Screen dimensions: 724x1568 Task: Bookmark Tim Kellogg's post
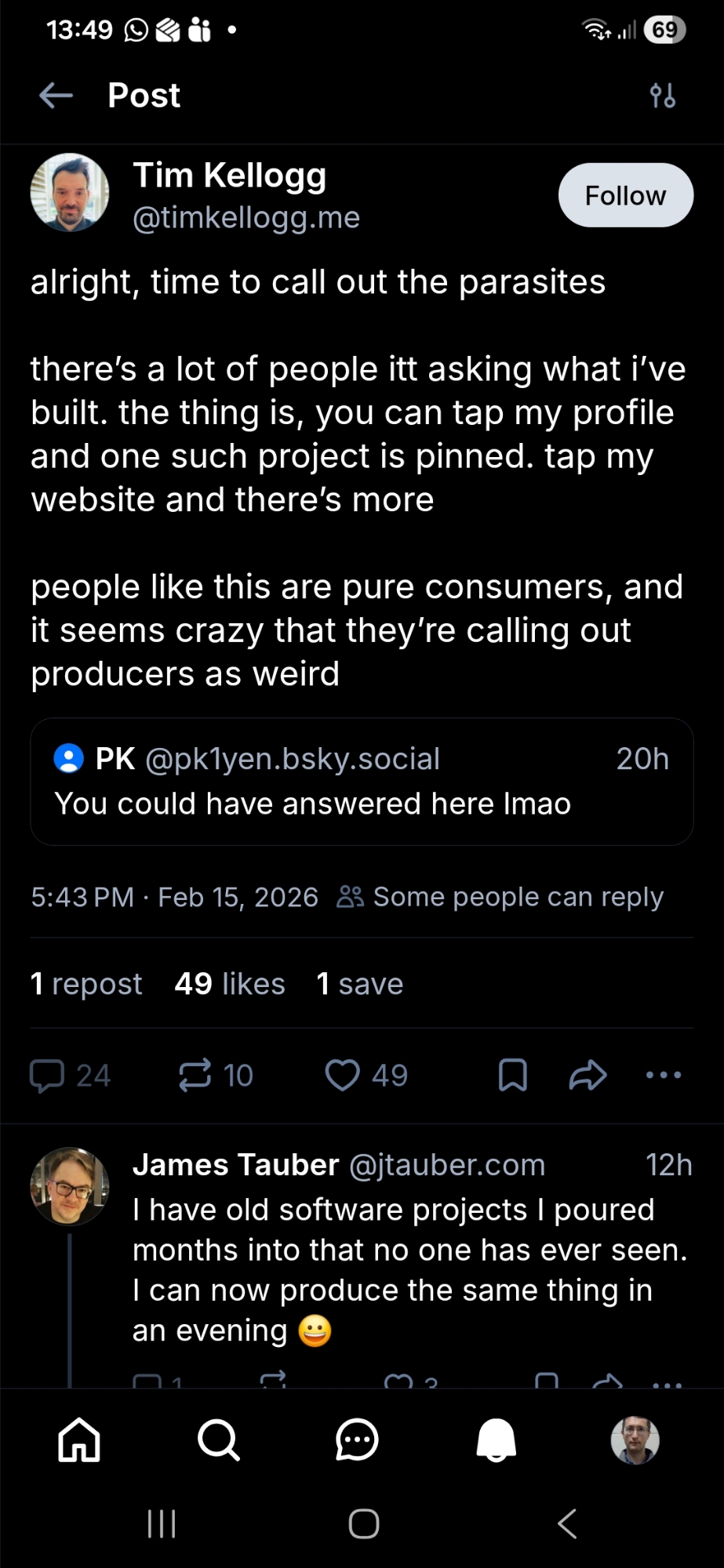coord(513,1075)
